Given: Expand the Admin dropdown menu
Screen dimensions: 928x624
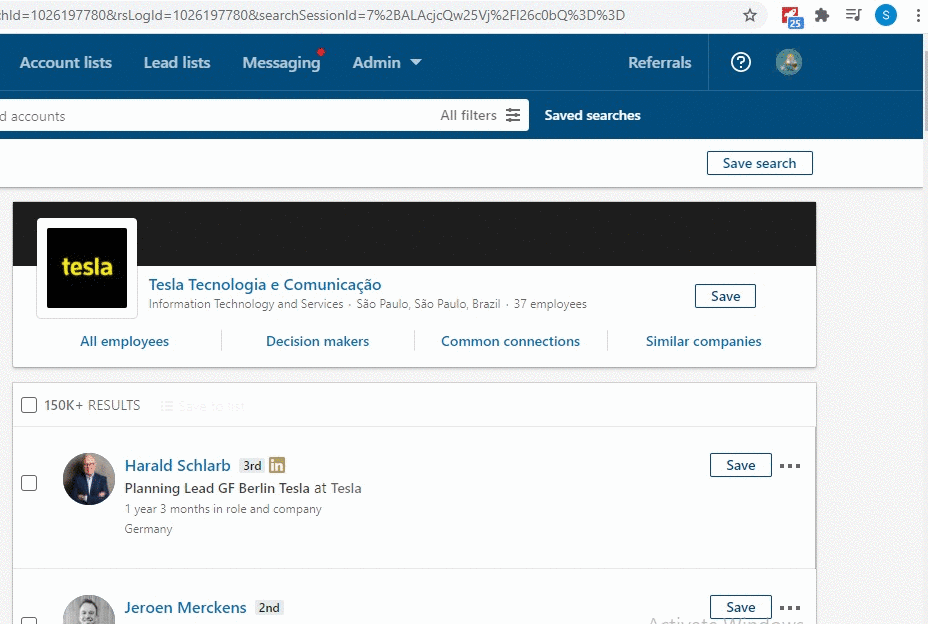Looking at the screenshot, I should tap(387, 62).
